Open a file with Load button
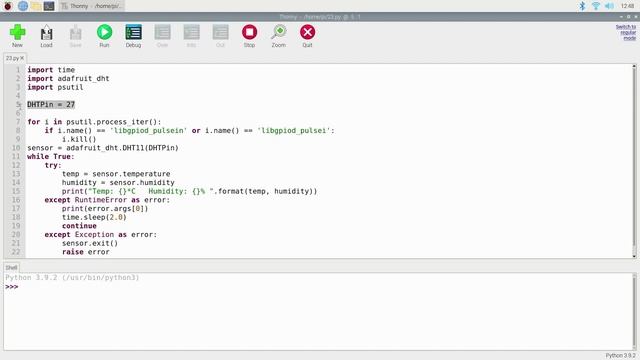Screen dimensions: 640x360 click(x=46, y=36)
